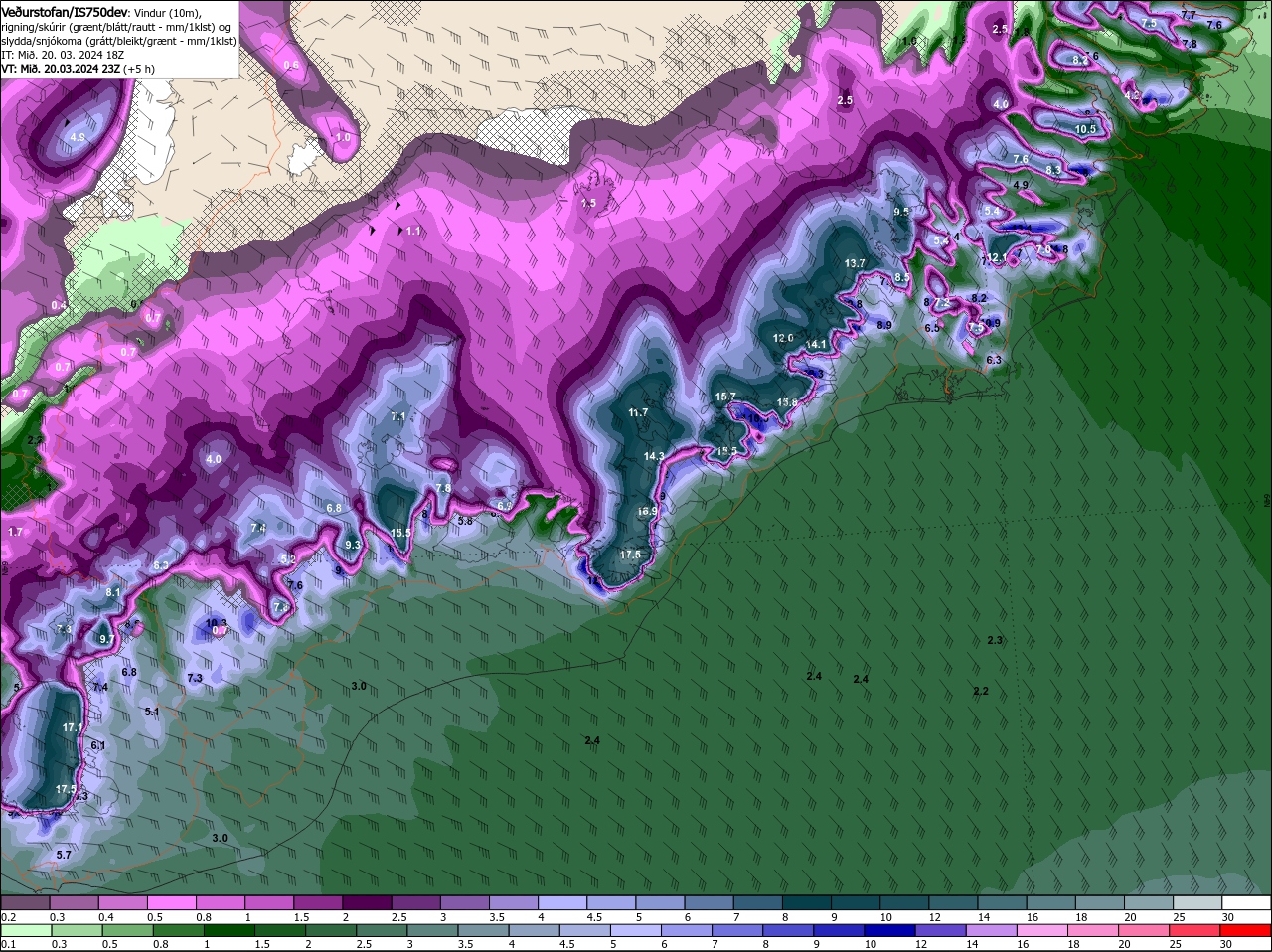Select the 5.1 value label on the map

[x=152, y=713]
